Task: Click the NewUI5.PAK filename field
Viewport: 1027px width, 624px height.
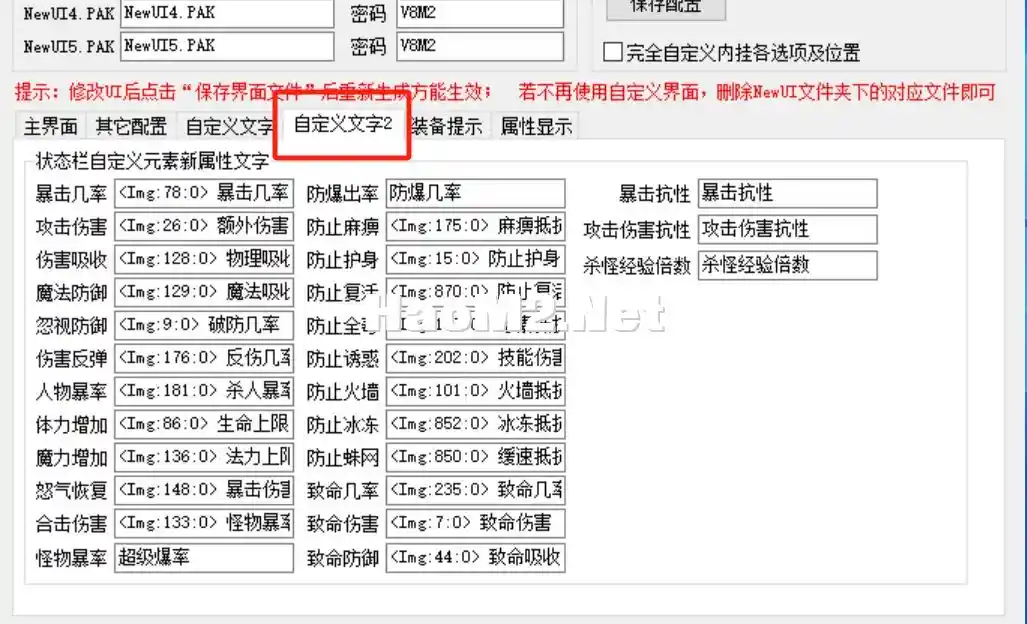Action: coord(227,46)
